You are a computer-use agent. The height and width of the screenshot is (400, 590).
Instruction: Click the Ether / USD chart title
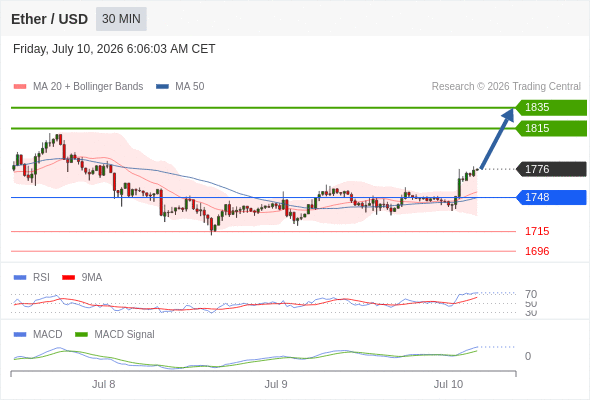tap(50, 19)
